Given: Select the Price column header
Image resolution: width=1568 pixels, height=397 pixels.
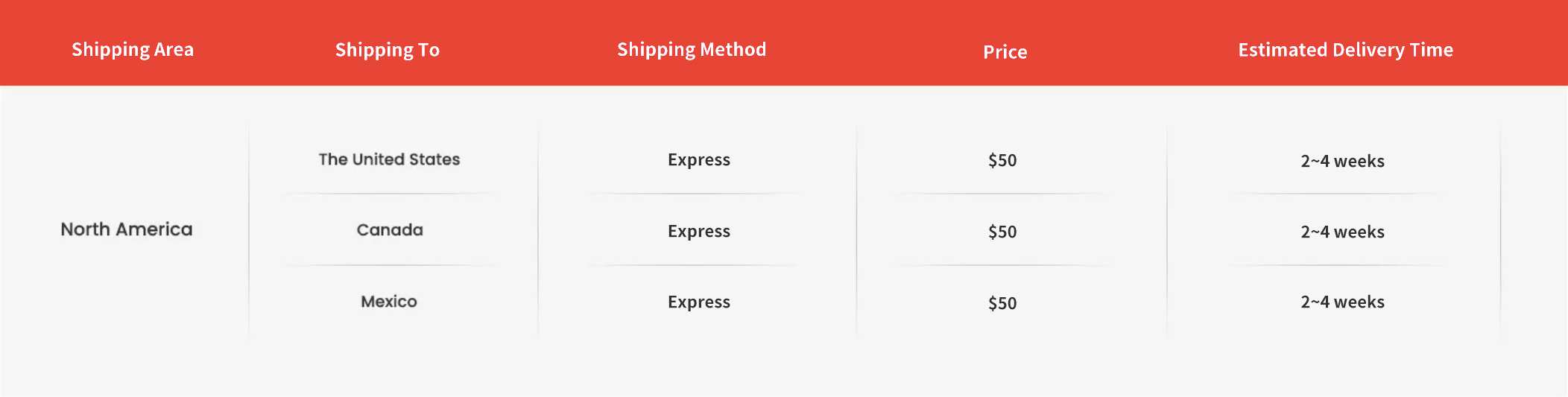Looking at the screenshot, I should click(1005, 52).
